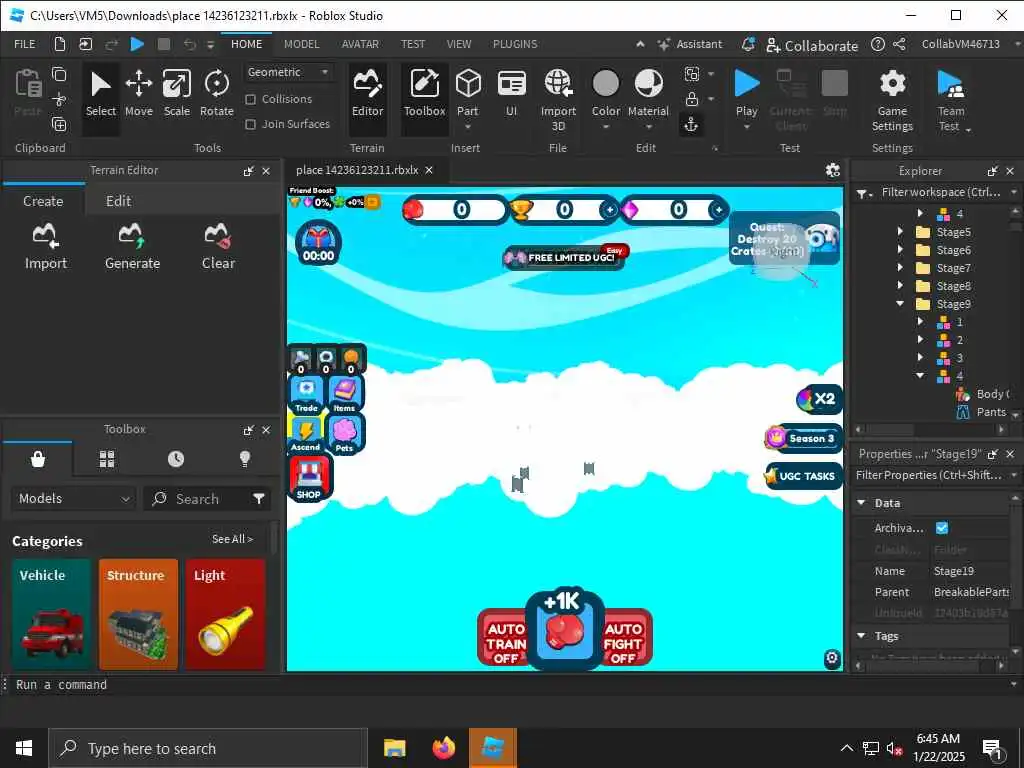Open Firefox from the taskbar

pyautogui.click(x=443, y=748)
